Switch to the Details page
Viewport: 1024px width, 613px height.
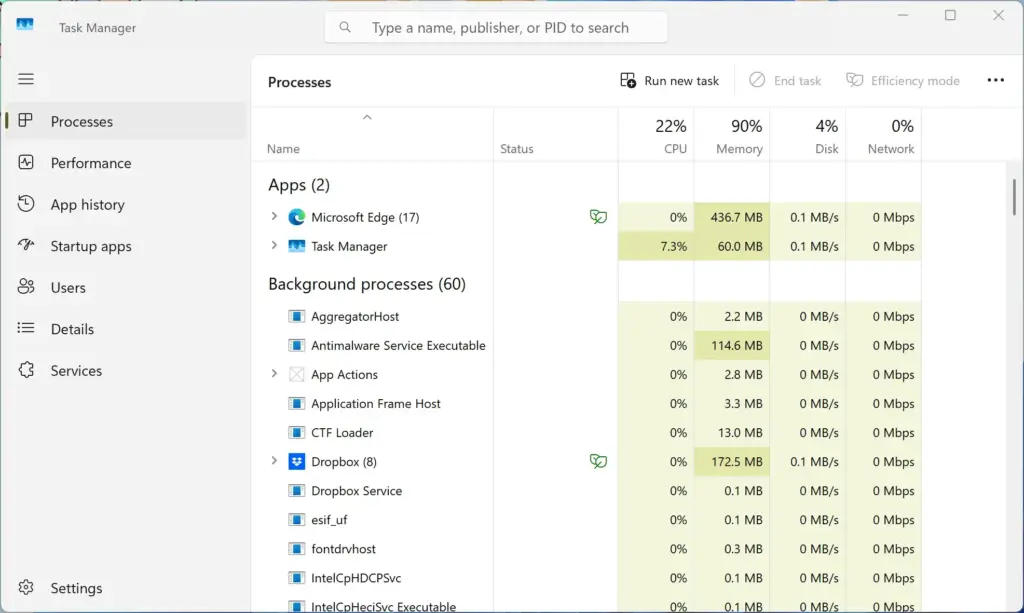(x=125, y=329)
